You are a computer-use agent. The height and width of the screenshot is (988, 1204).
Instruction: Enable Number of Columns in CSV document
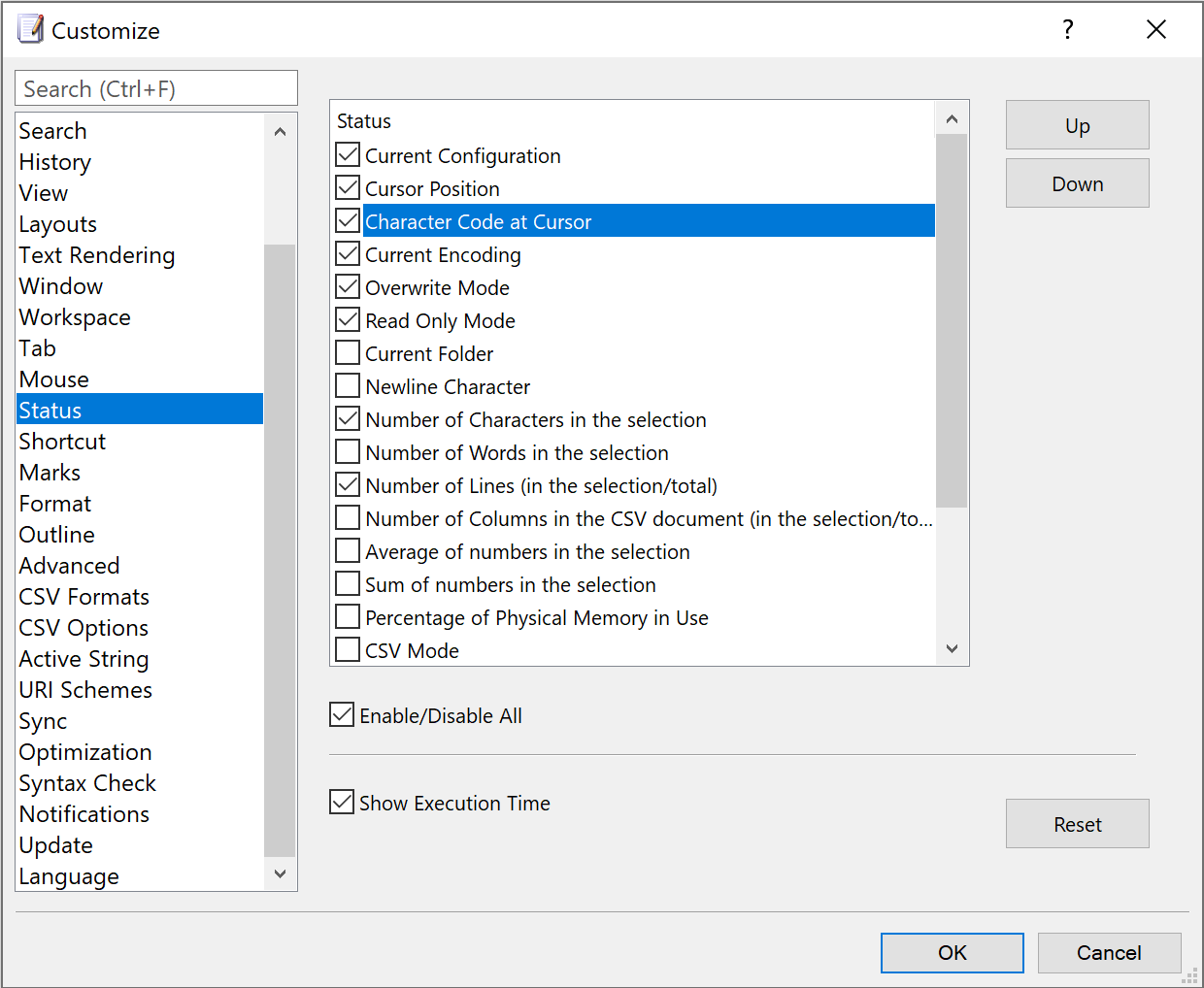coord(348,517)
